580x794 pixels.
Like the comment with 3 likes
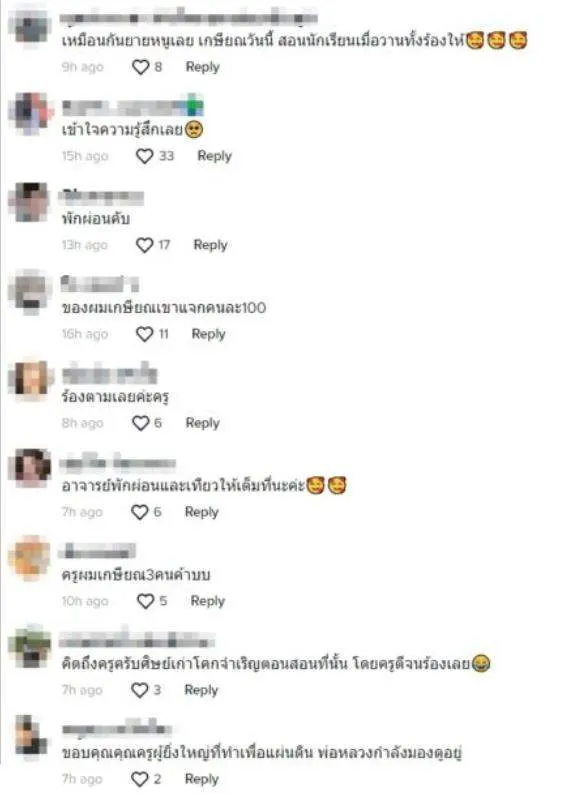tap(140, 690)
